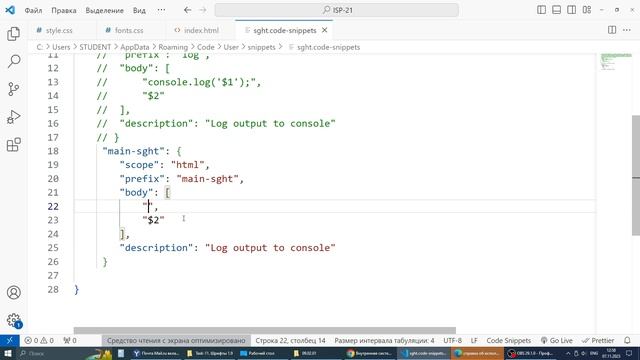Screen dimensions: 640x360
Task: Click the Code breadcrumb segment
Action: (x=206, y=47)
